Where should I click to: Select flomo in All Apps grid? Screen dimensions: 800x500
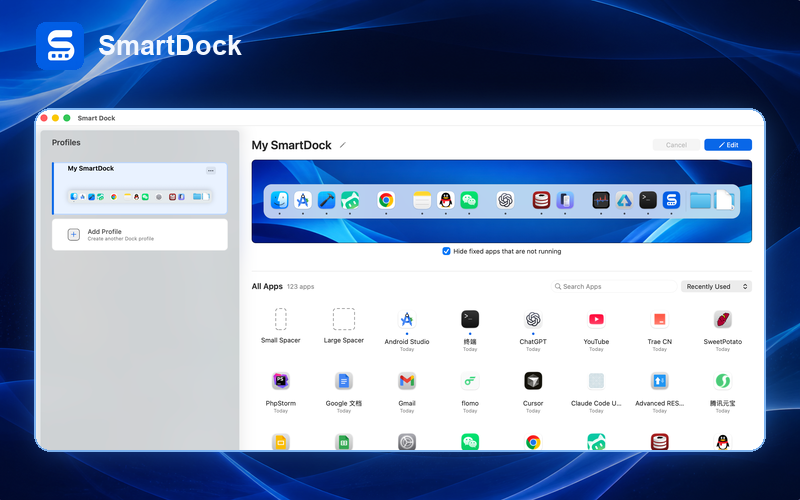[470, 392]
